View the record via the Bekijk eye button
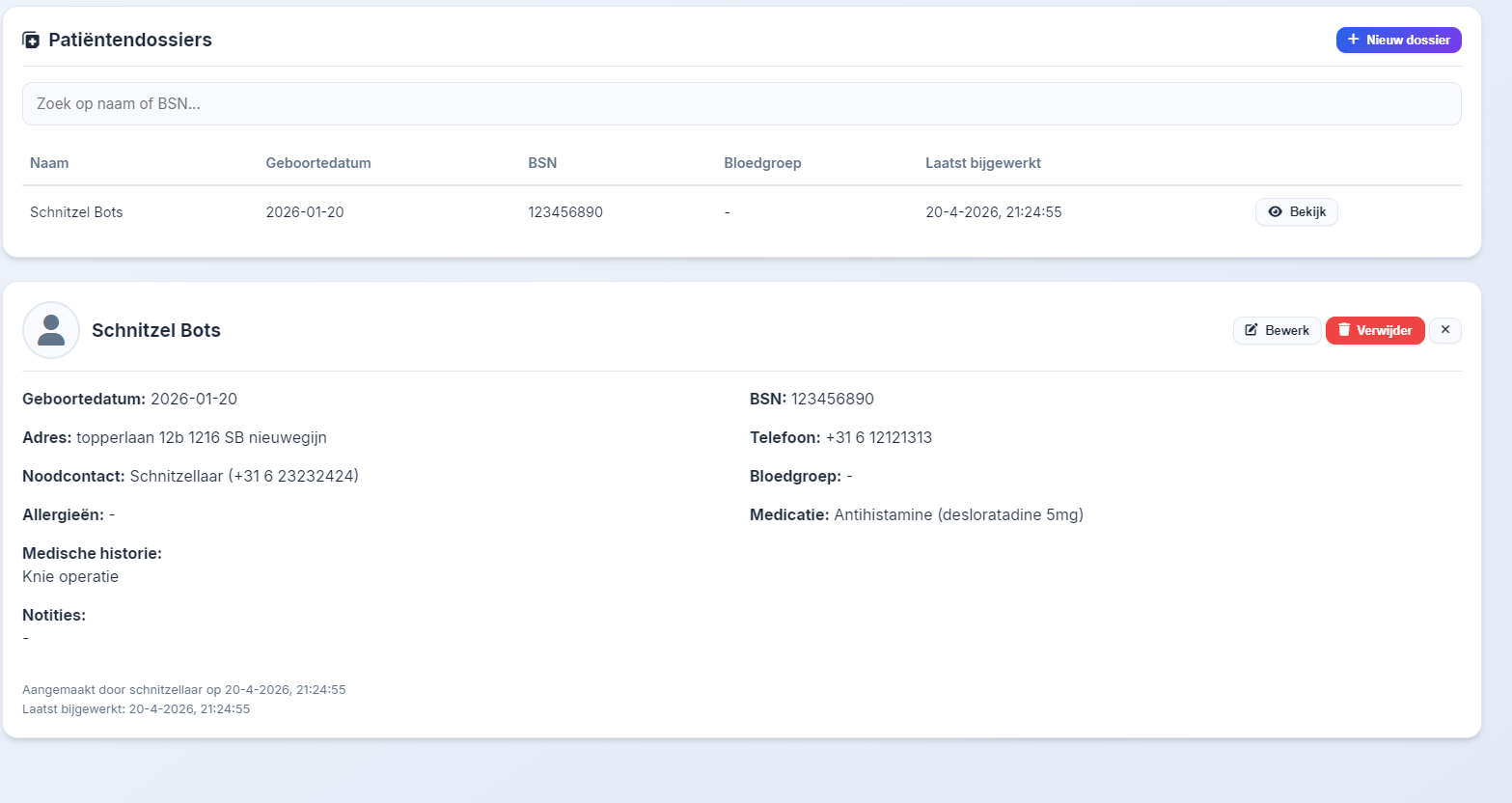This screenshot has height=803, width=1512. coord(1296,212)
